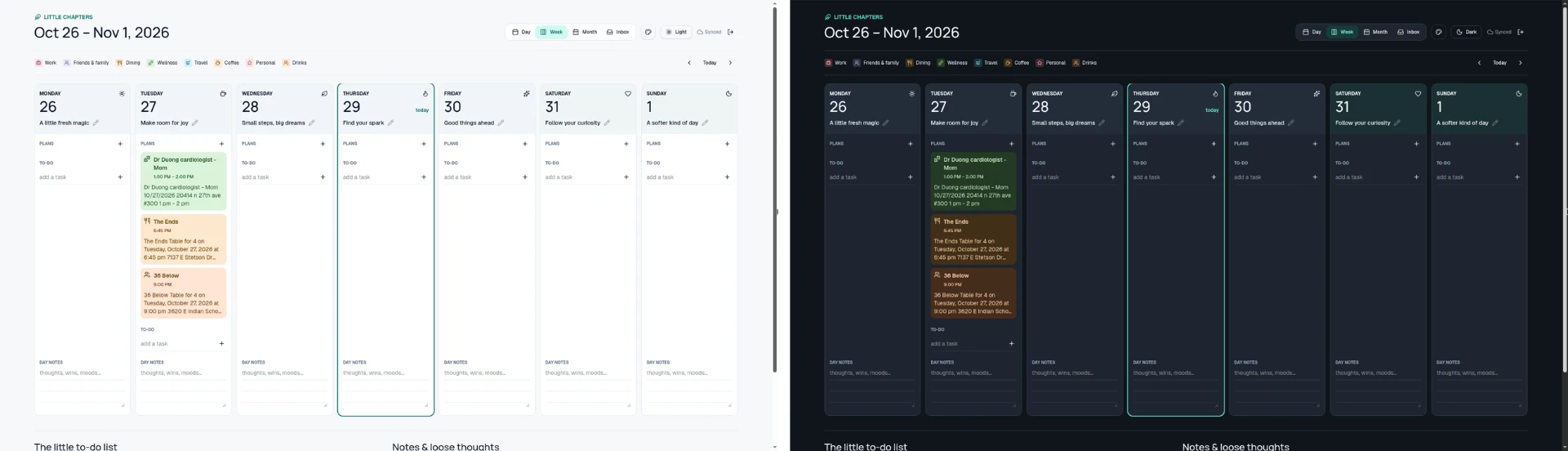Click Tuesday's coffee cup icon in dark window
1568x451 pixels.
(1013, 93)
